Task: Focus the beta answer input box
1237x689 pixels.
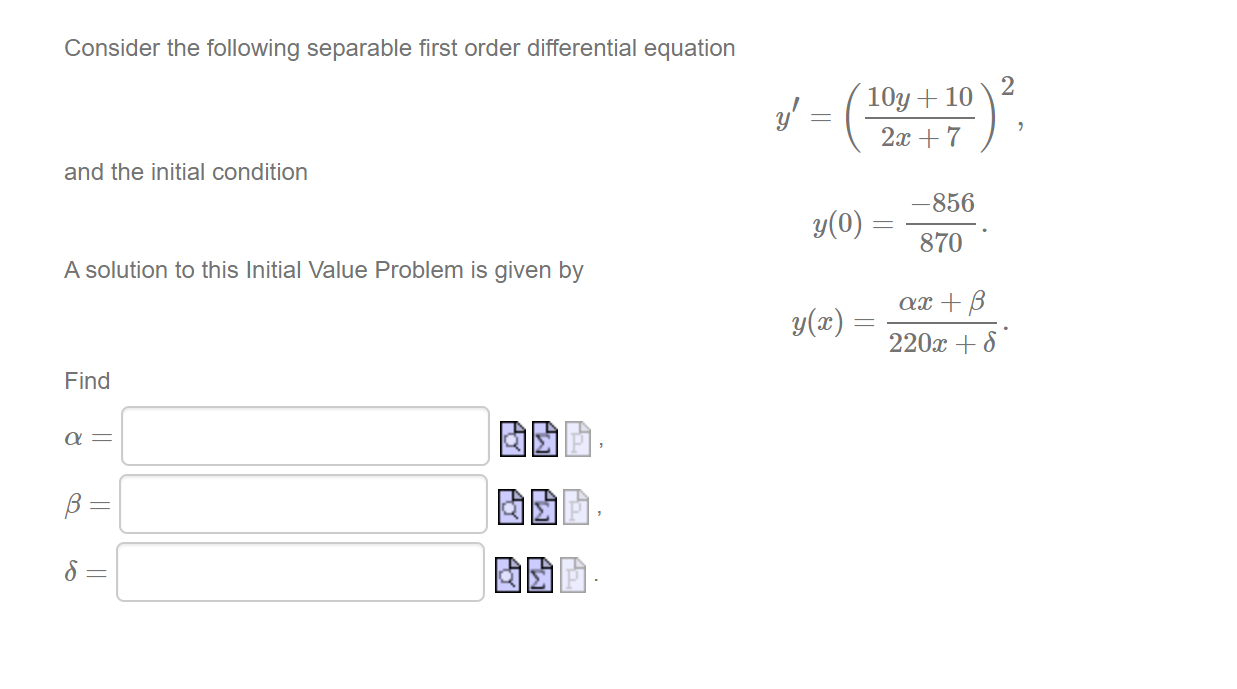Action: (x=304, y=504)
